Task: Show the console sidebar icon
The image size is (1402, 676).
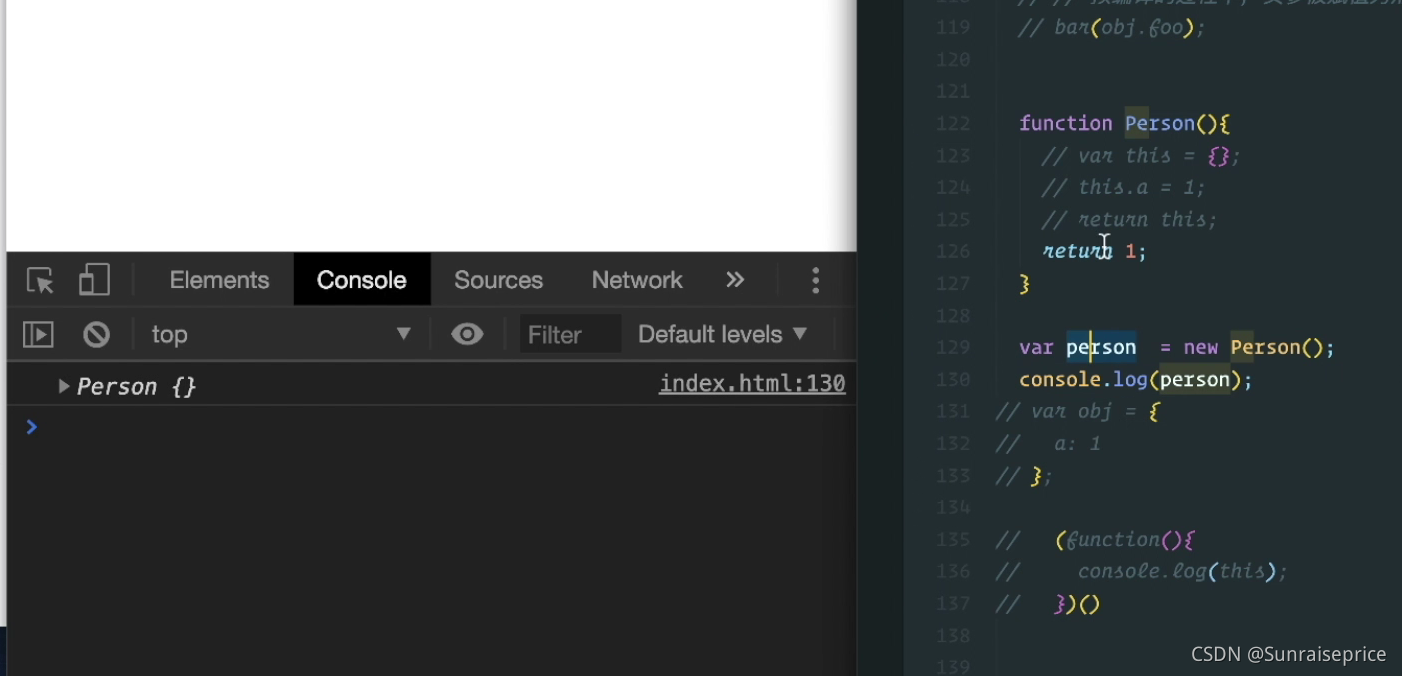Action: pyautogui.click(x=38, y=334)
